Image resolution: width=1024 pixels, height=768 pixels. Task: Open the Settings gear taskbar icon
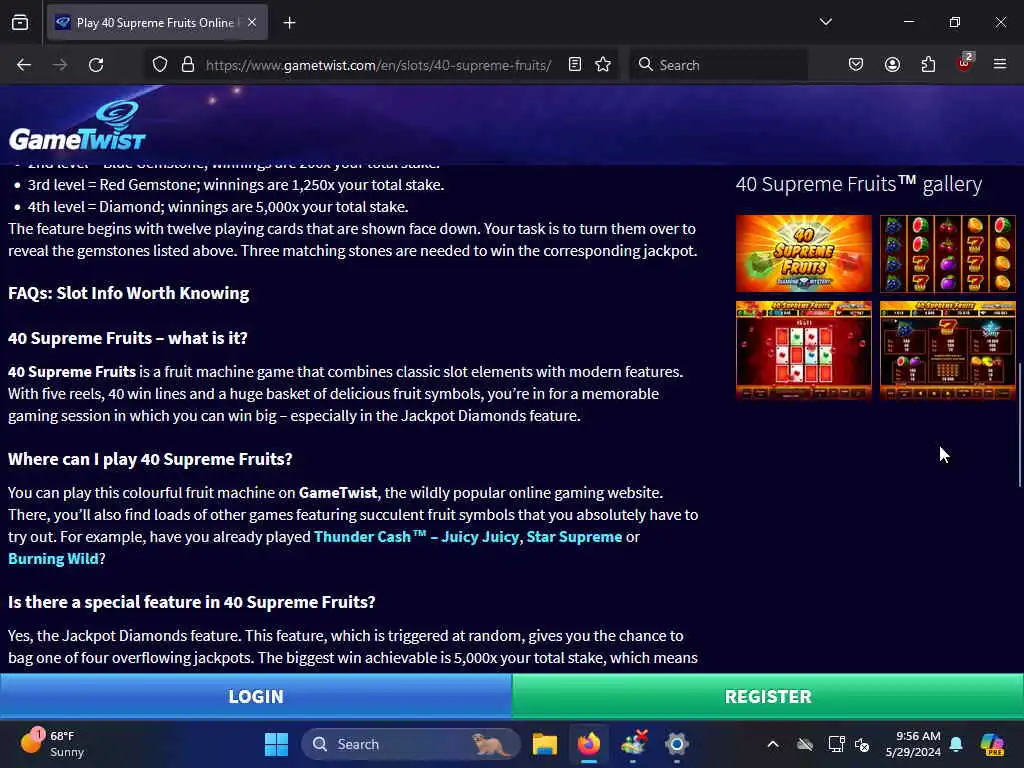tap(677, 744)
